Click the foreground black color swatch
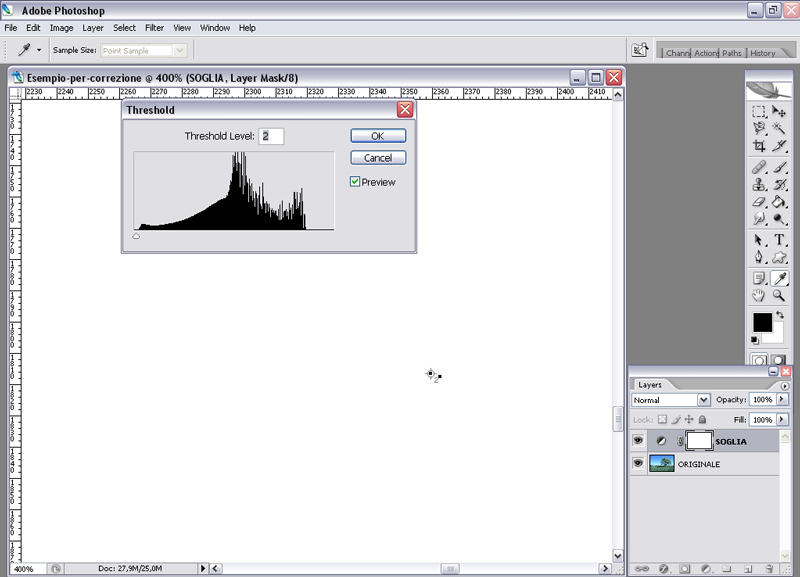Viewport: 800px width, 577px height. (762, 322)
